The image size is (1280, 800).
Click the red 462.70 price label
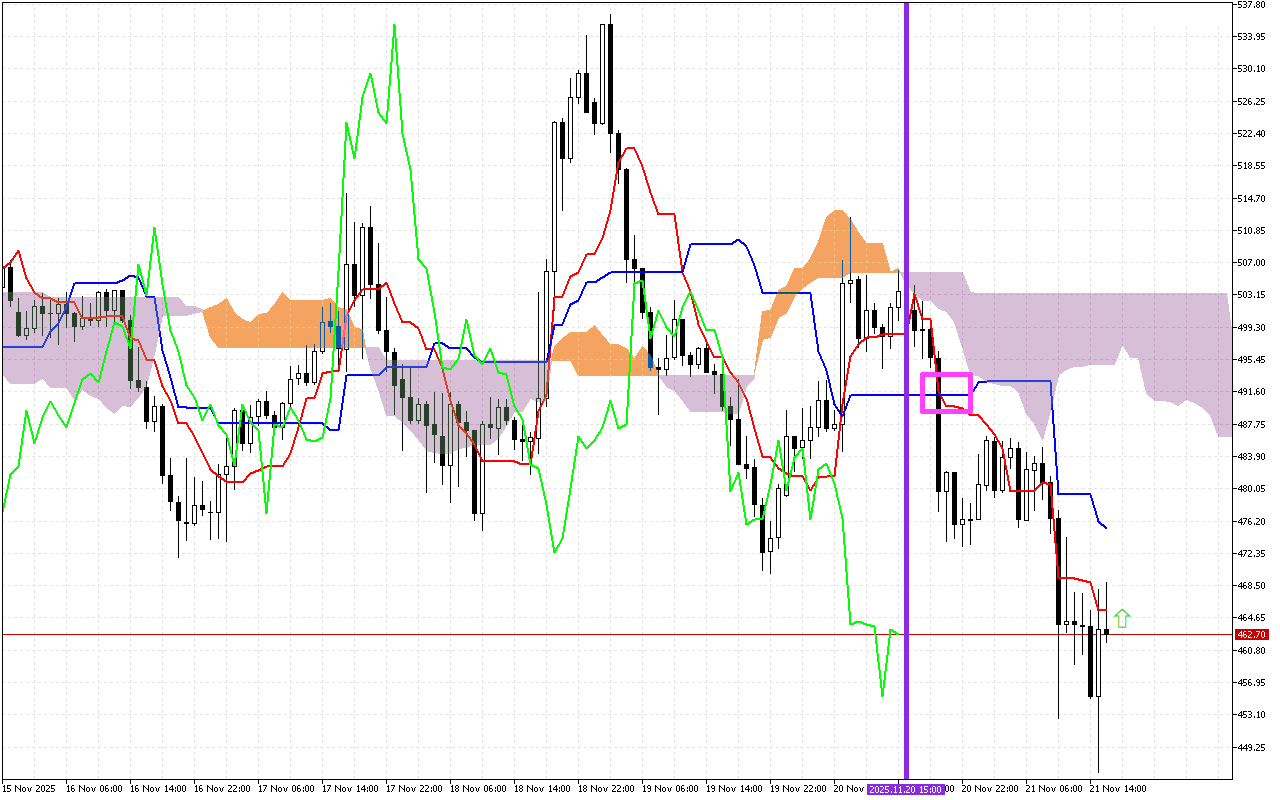1251,634
